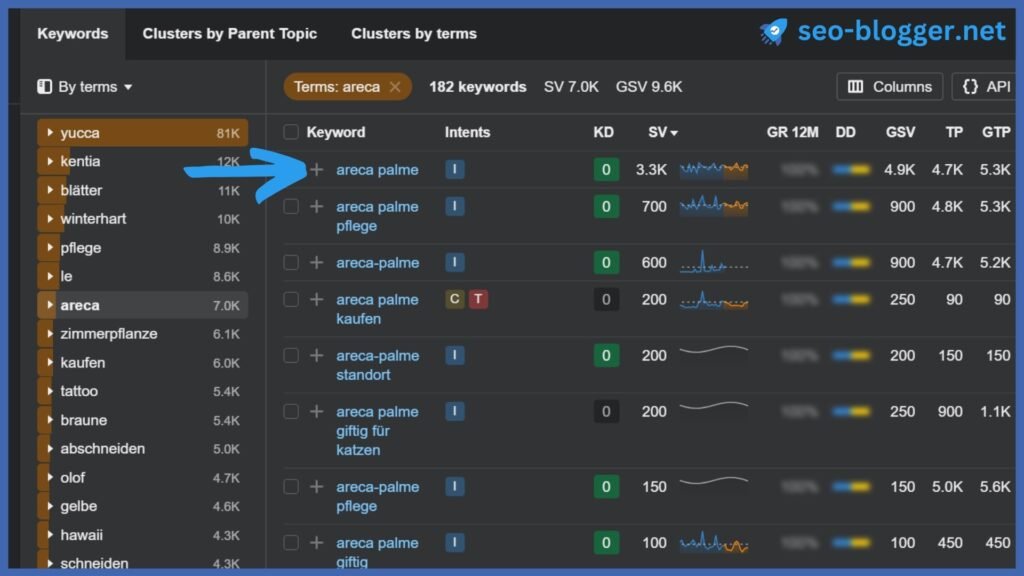
Task: Tick checkbox for 'areca-palme pflege'
Action: (x=291, y=487)
